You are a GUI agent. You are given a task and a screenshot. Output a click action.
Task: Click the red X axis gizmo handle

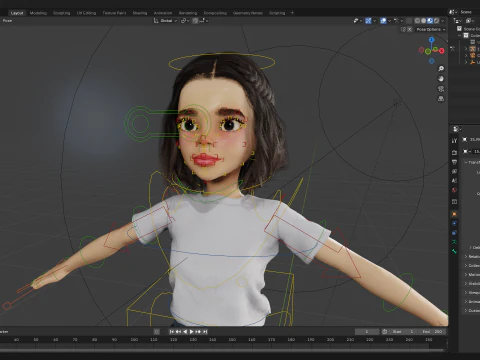(x=442, y=51)
